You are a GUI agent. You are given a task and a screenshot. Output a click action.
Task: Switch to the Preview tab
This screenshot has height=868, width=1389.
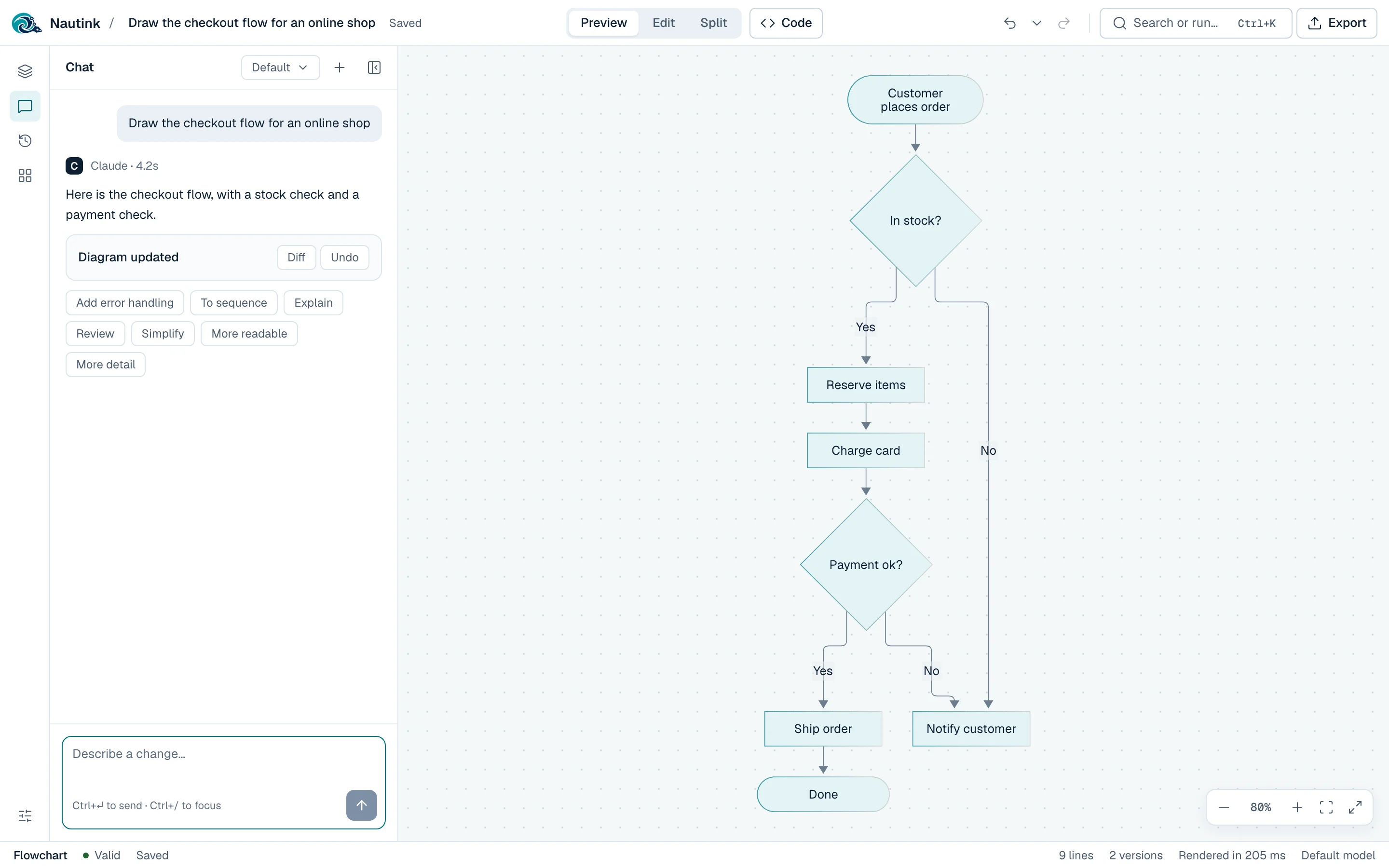click(x=603, y=23)
